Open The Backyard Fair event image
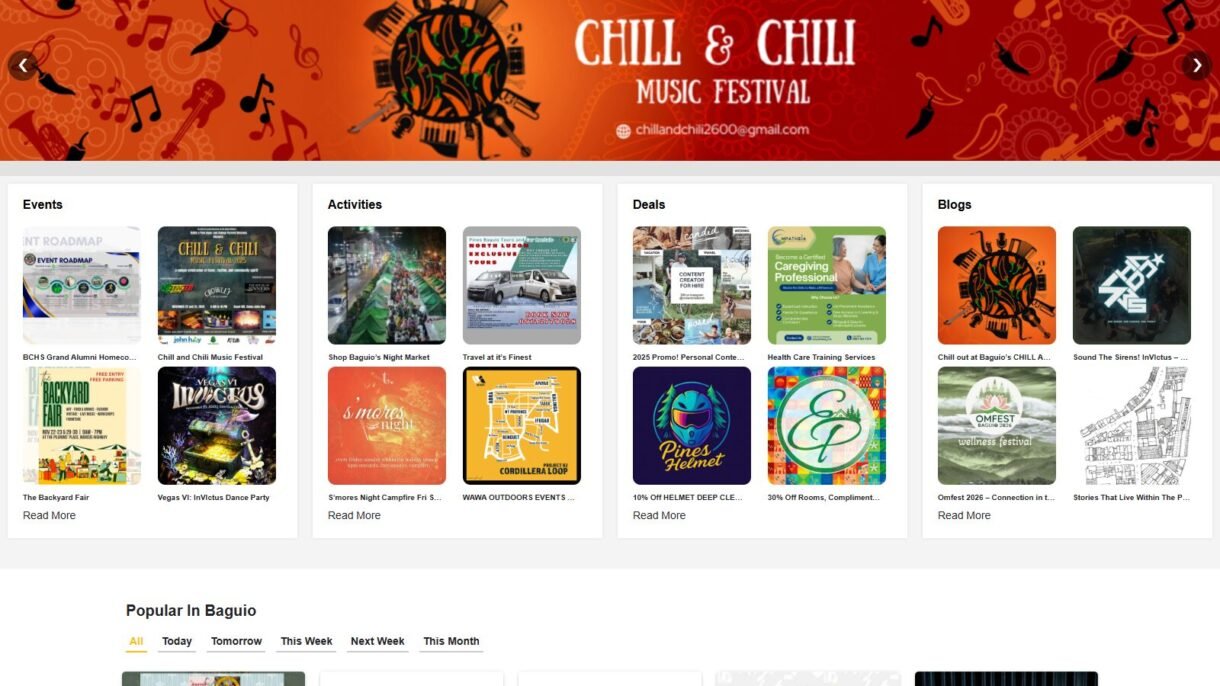The image size is (1220, 686). [x=82, y=426]
